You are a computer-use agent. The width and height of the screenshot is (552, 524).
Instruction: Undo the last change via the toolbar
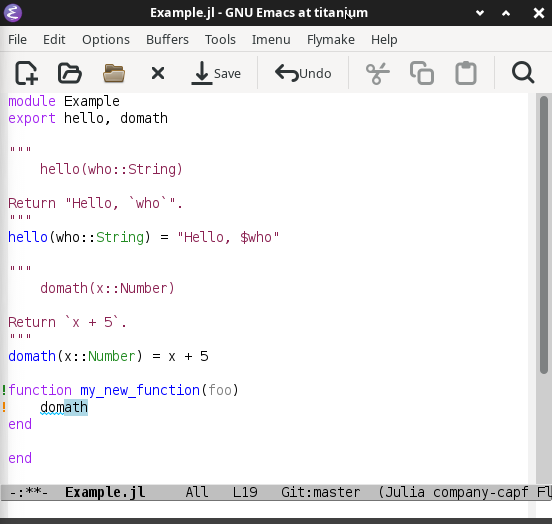[303, 73]
